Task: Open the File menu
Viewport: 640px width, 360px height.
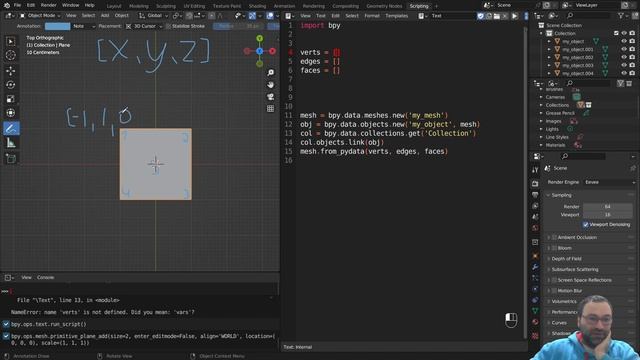Action: (17, 5)
